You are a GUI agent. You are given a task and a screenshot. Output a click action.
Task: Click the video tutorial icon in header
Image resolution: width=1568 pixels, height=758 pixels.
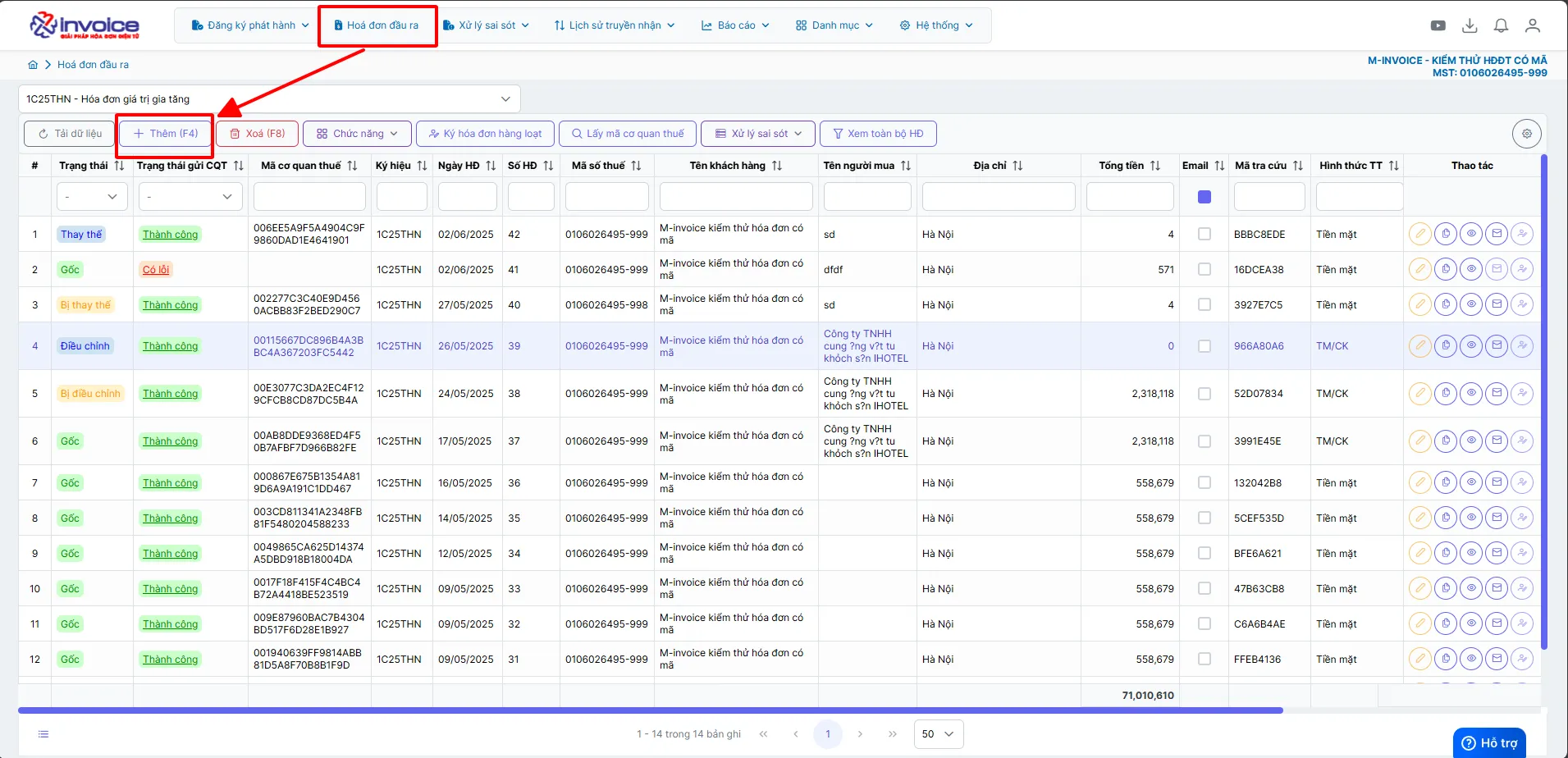1438,25
